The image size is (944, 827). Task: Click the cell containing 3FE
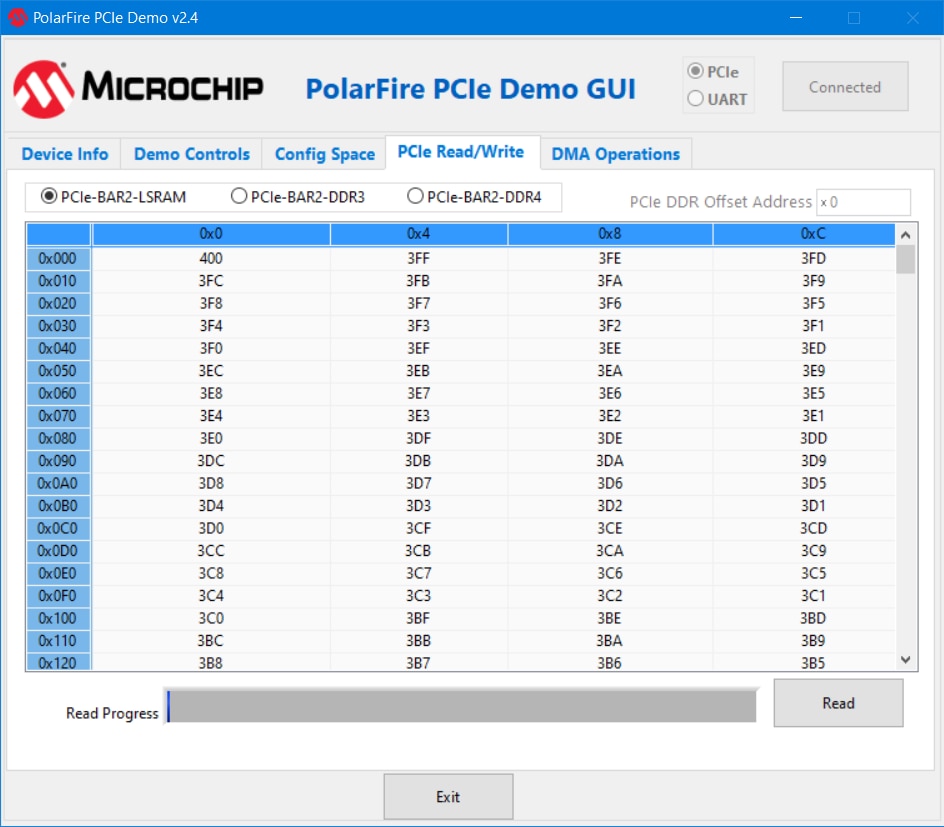click(x=610, y=258)
